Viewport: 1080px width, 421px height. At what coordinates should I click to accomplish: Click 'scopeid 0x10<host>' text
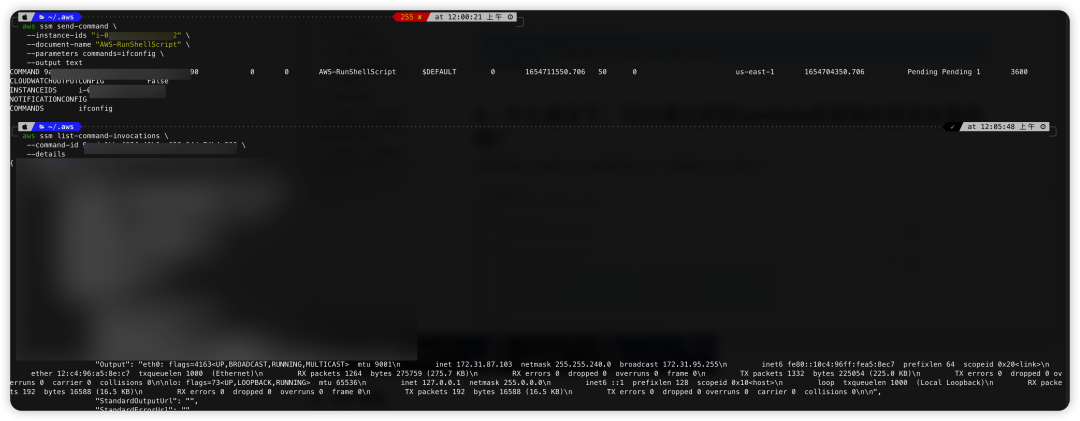[x=735, y=382]
